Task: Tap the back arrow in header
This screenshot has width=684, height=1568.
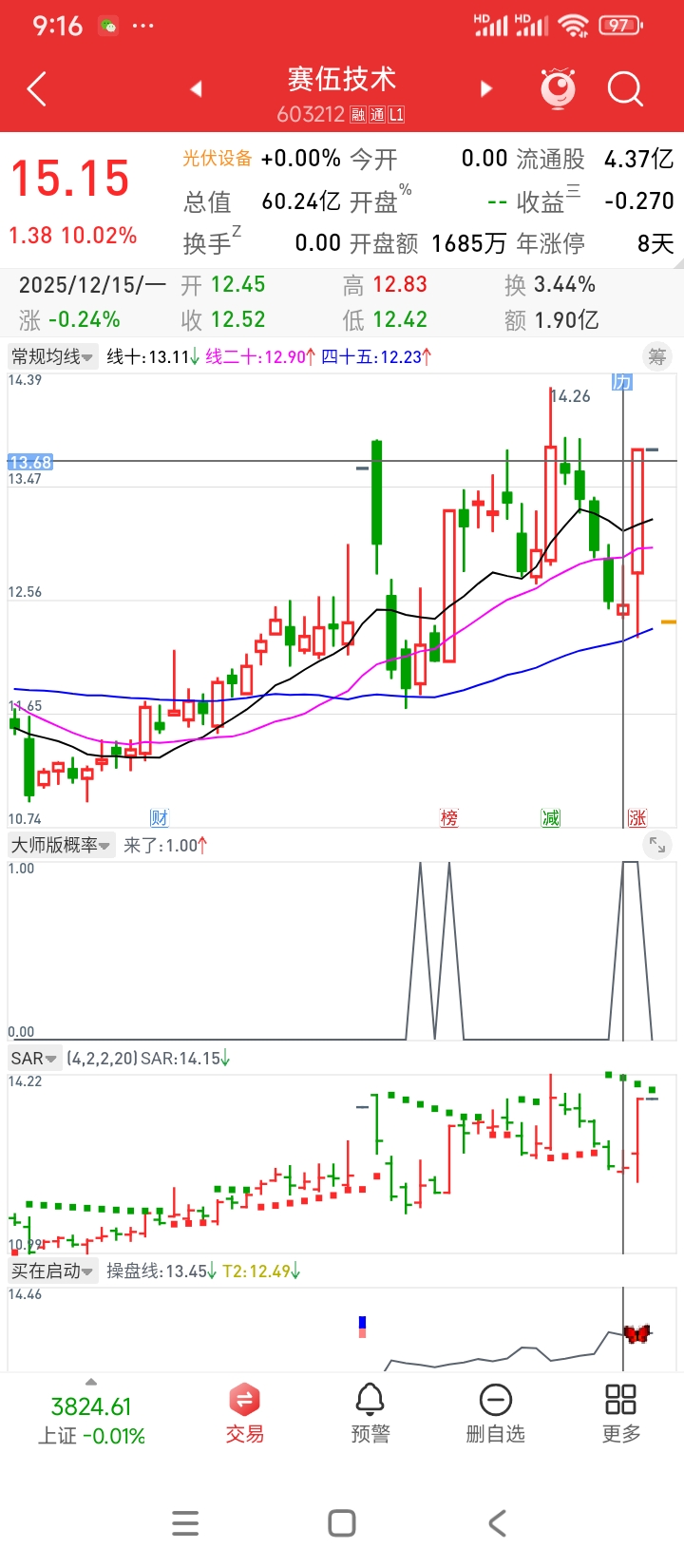Action: 37,89
